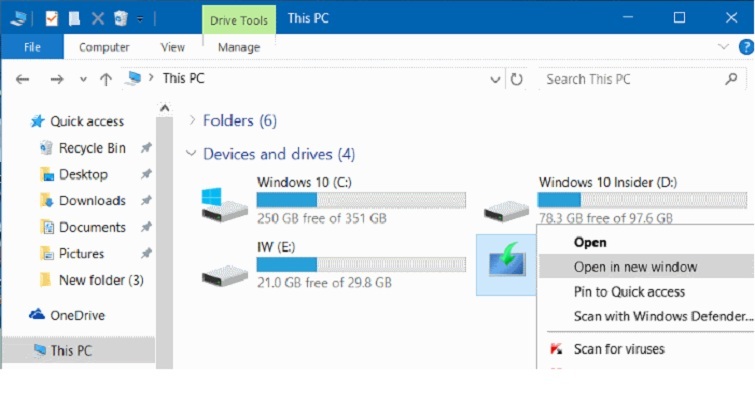The height and width of the screenshot is (402, 755).
Task: Open the File menu
Action: [x=32, y=47]
